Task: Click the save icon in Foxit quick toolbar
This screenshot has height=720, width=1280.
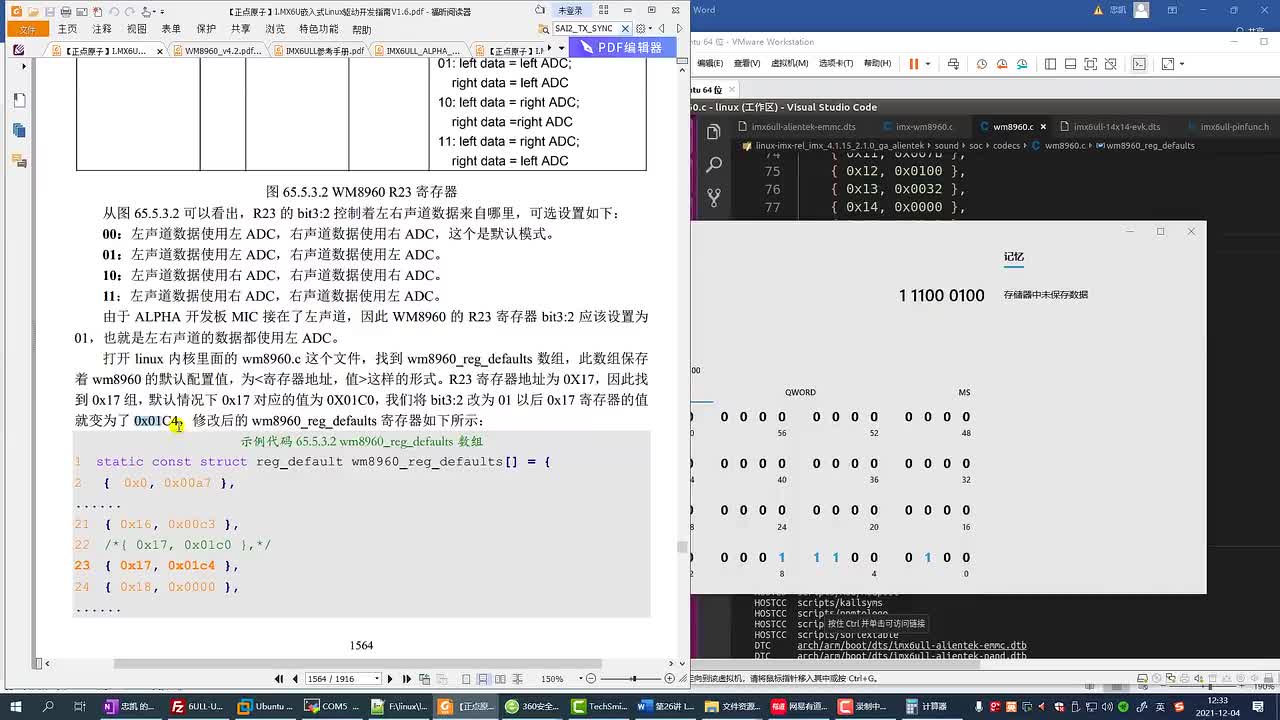Action: (x=52, y=11)
